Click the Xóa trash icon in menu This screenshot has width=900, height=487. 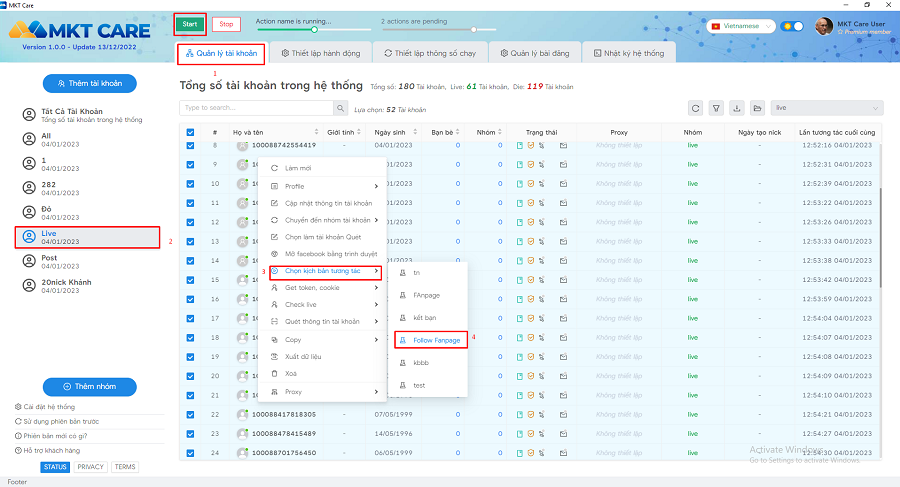click(275, 373)
